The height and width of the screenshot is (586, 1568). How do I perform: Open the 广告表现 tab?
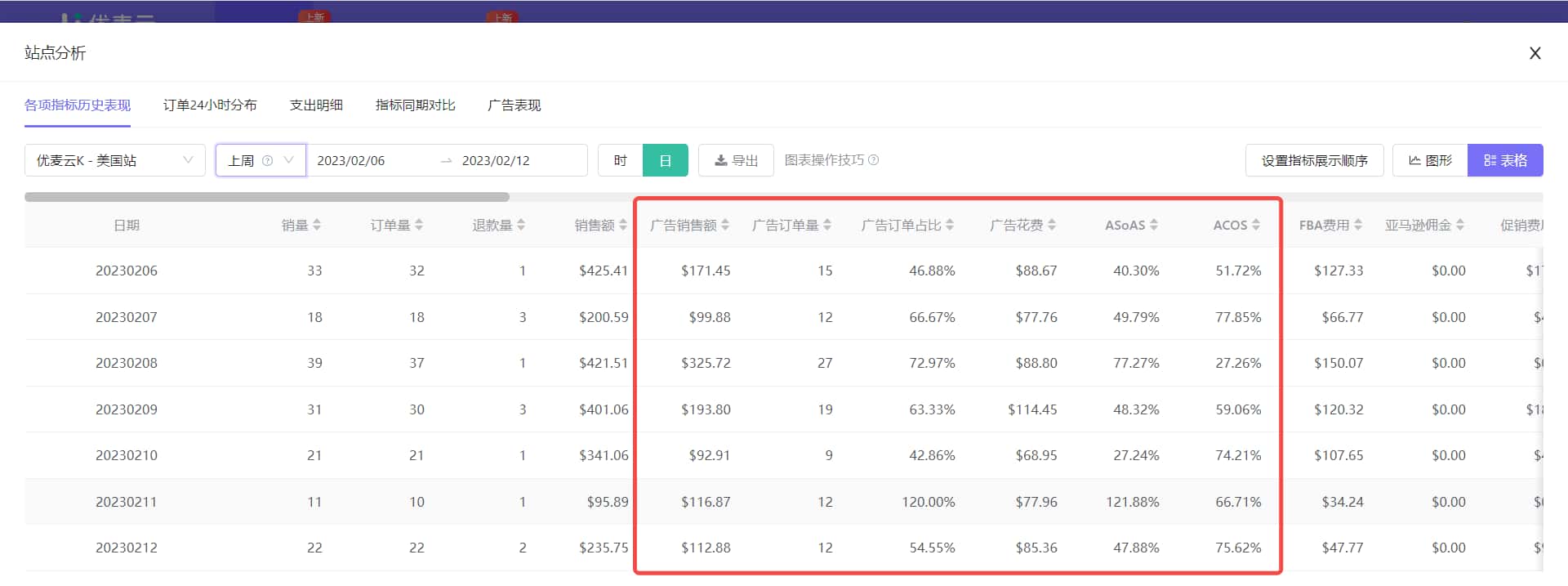tap(514, 105)
